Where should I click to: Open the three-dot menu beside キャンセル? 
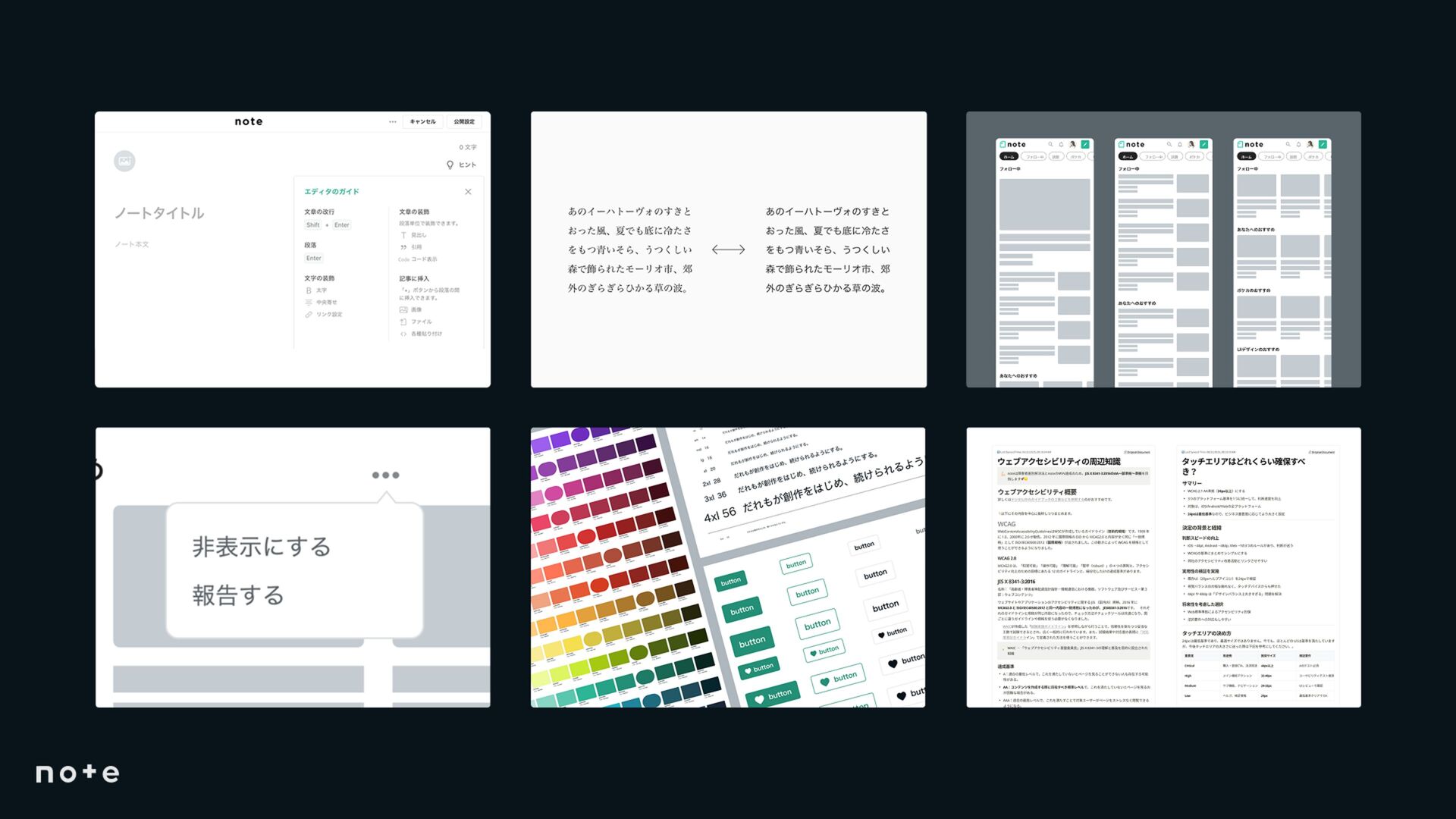392,122
